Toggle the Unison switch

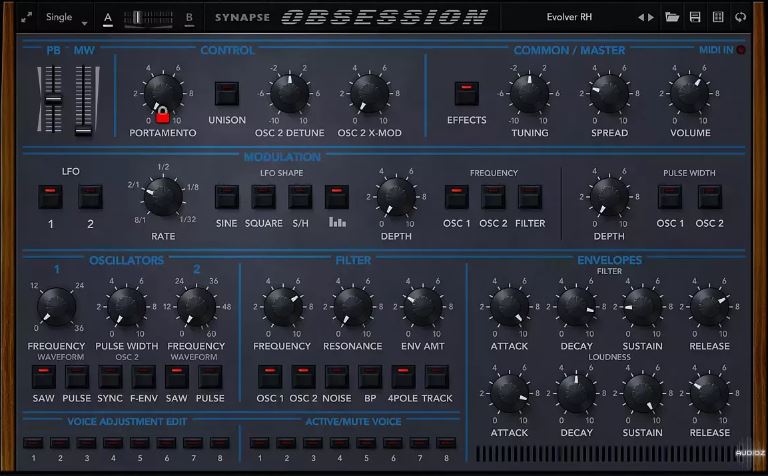click(227, 93)
